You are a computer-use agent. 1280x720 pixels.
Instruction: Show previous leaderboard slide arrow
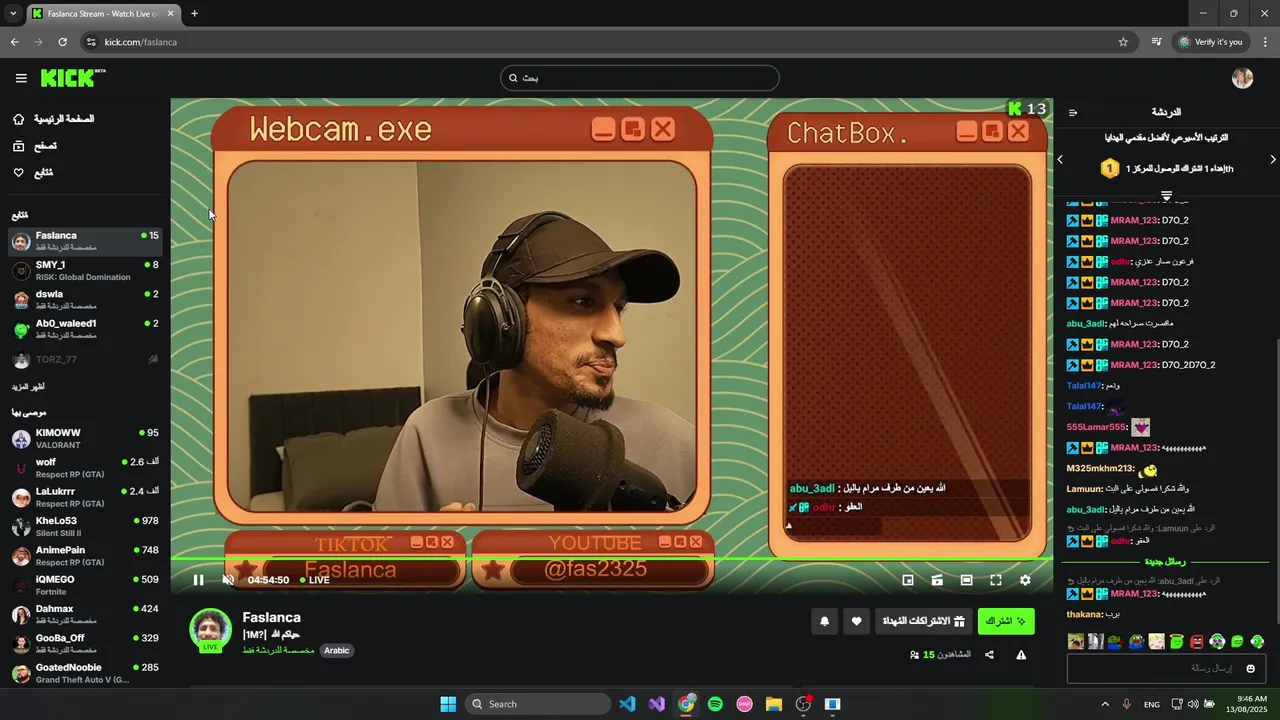pyautogui.click(x=1061, y=159)
